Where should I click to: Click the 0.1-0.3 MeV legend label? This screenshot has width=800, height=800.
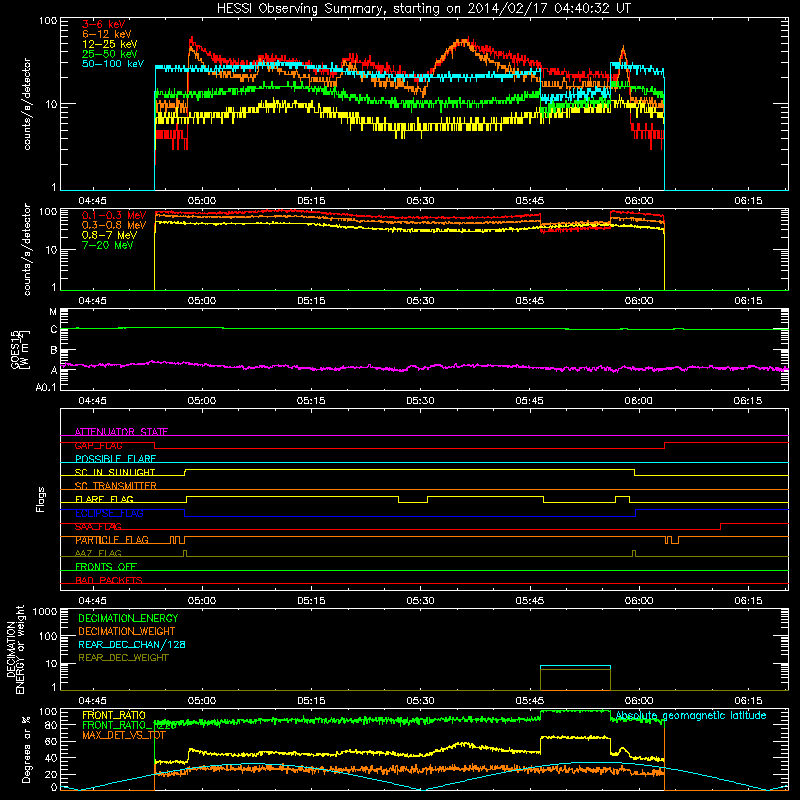(113, 215)
